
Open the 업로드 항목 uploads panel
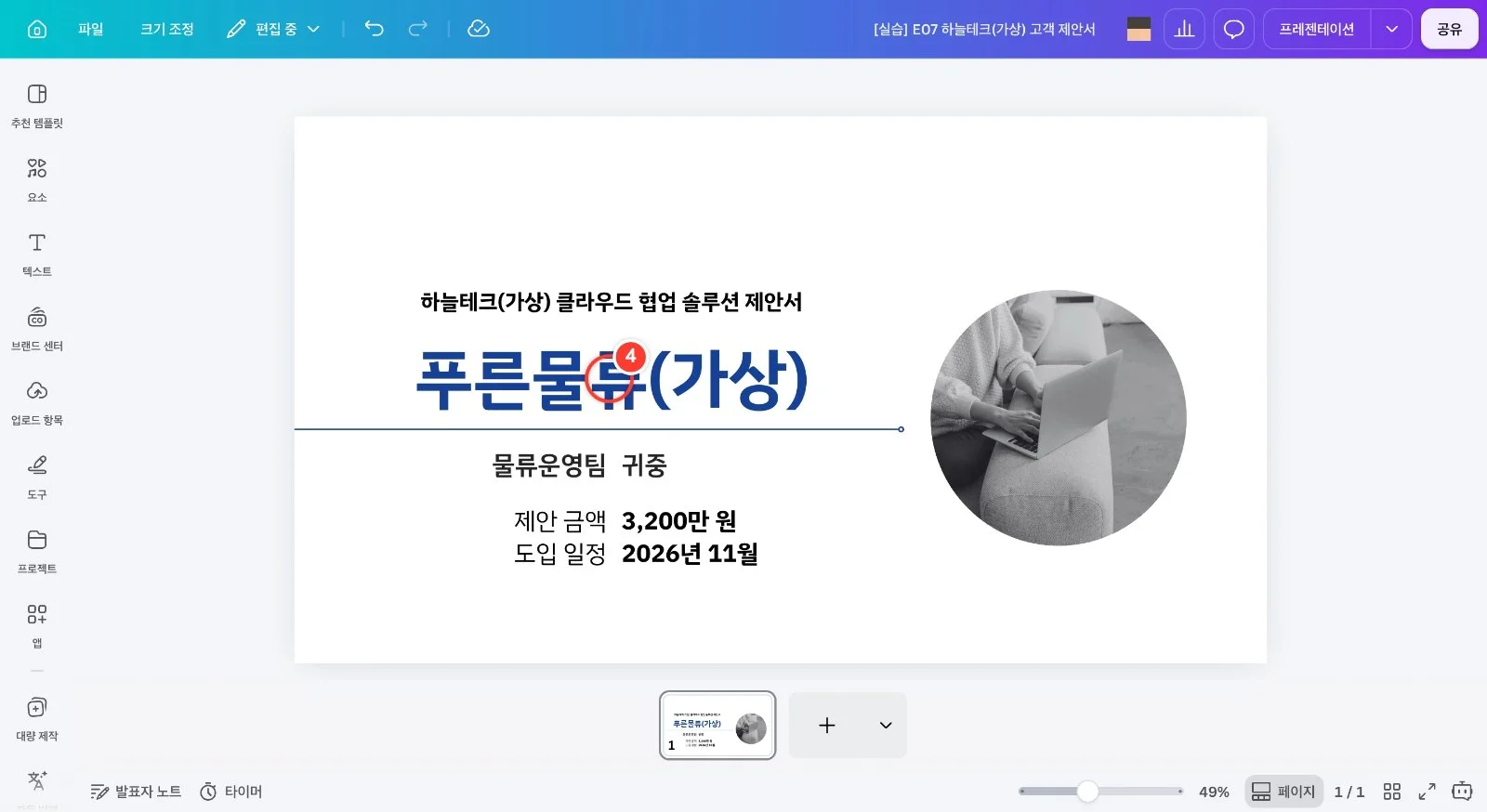point(37,403)
